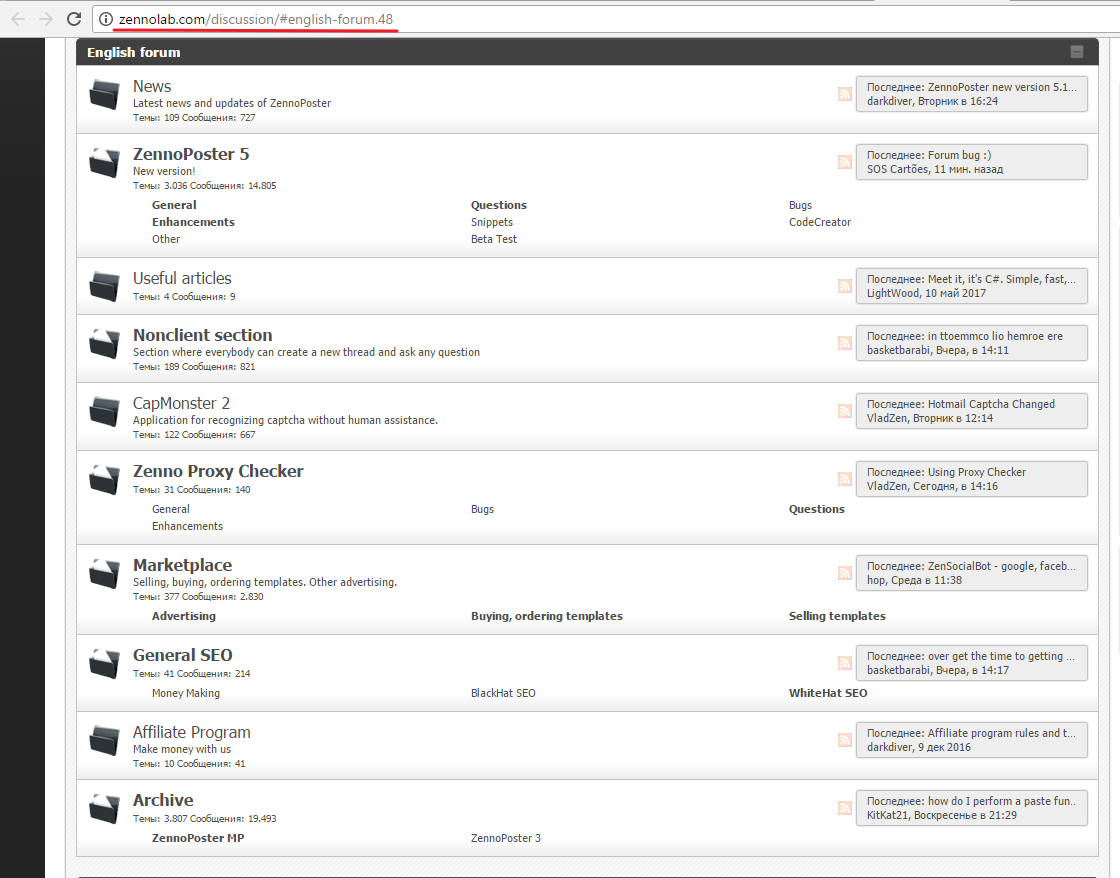Open RSS feed for Zenno Proxy Checker
This screenshot has width=1120, height=878.
point(844,479)
